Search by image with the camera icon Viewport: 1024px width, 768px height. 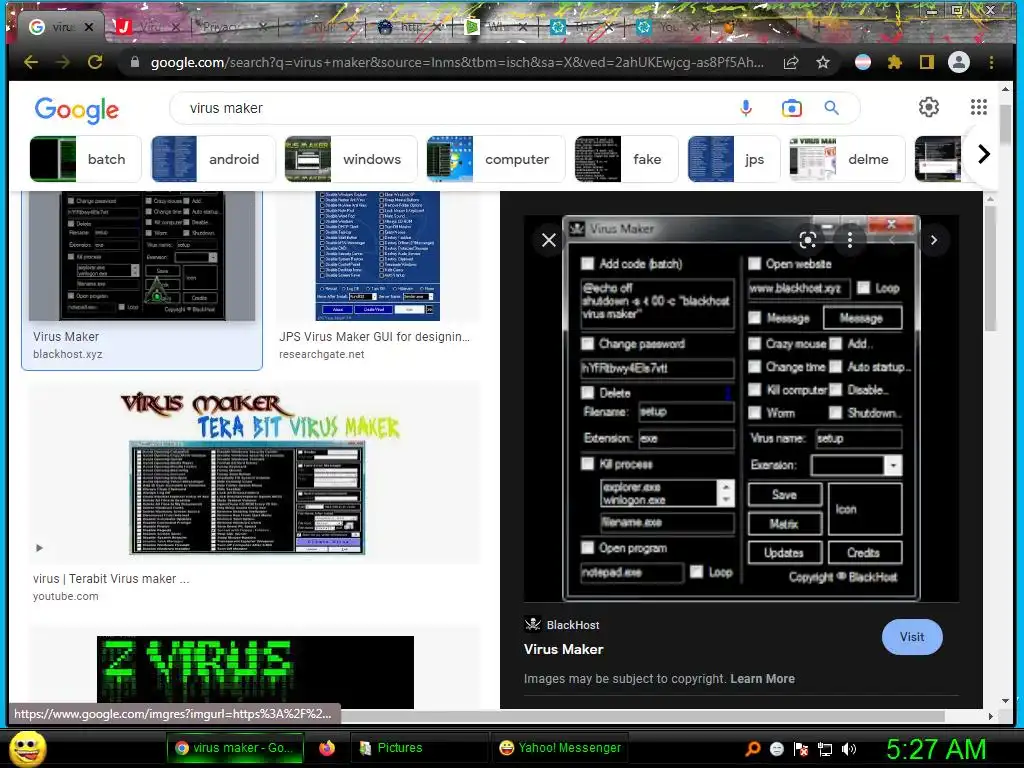coord(792,108)
